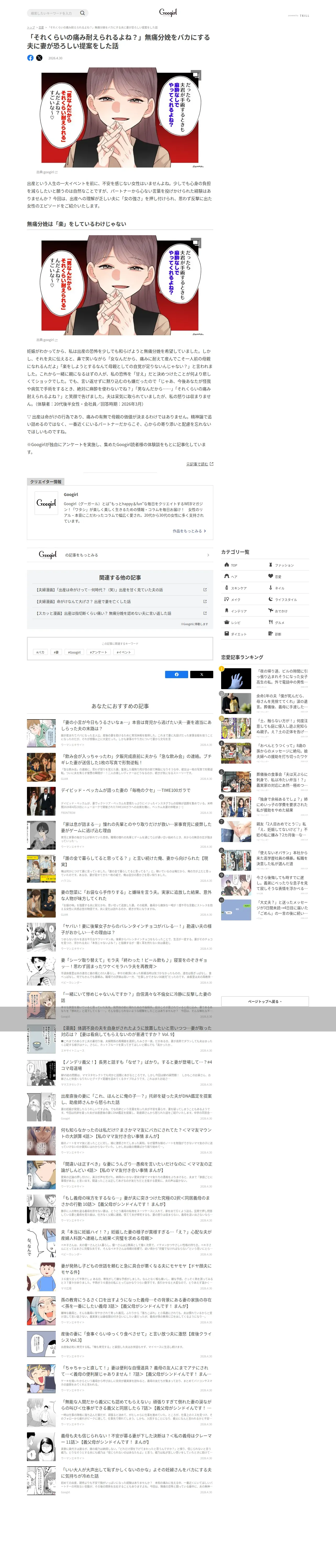The height and width of the screenshot is (1568, 336).
Task: Select the #バカ keyword tag
Action: tap(40, 653)
